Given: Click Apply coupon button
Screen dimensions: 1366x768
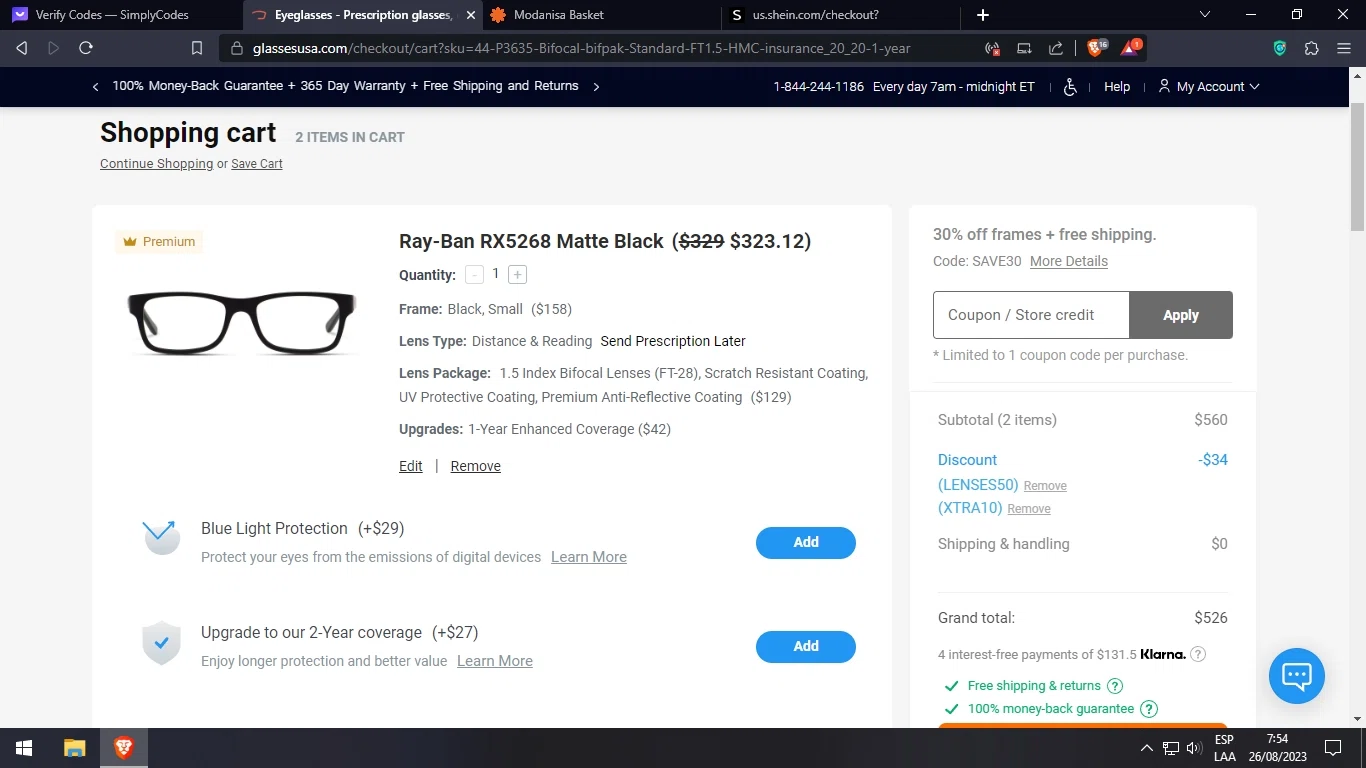Looking at the screenshot, I should (x=1181, y=315).
